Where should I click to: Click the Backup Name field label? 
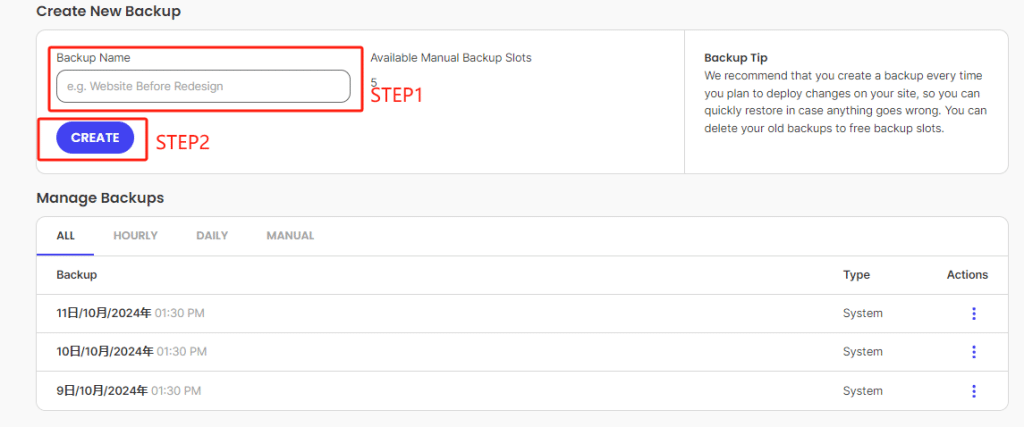(x=93, y=58)
